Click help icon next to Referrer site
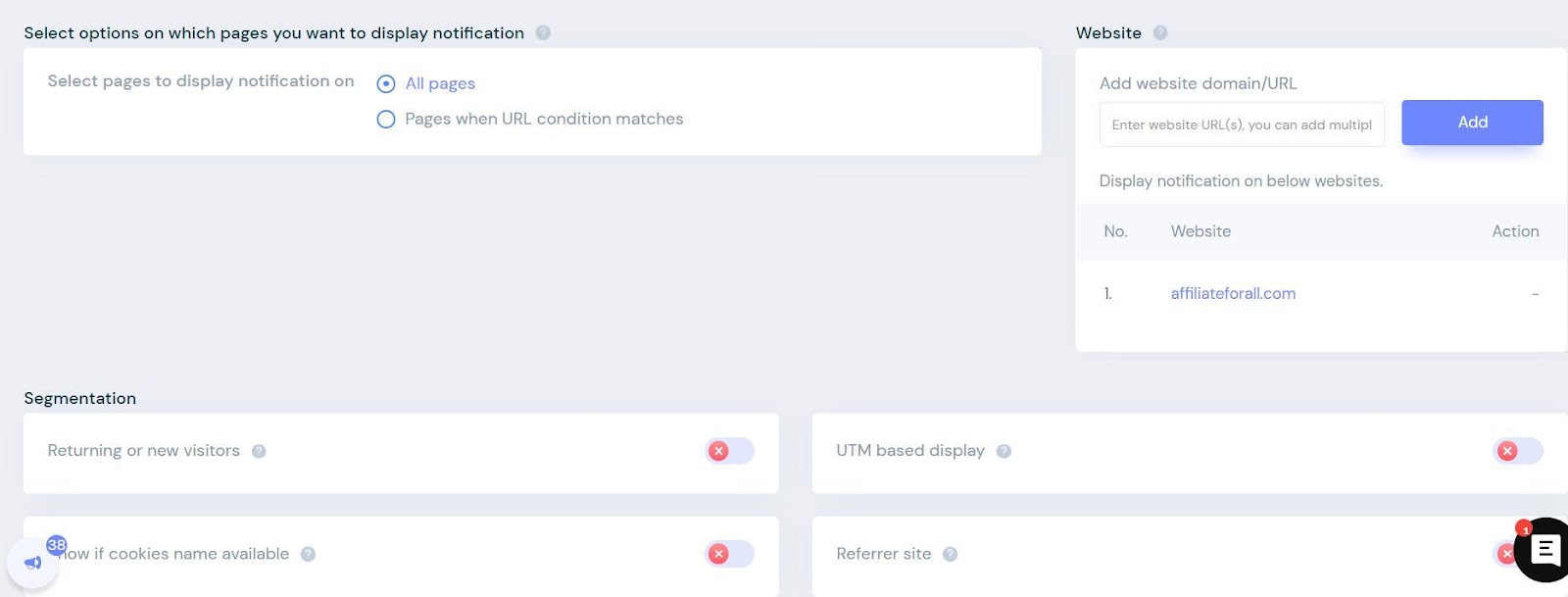The image size is (1568, 597). coord(950,554)
